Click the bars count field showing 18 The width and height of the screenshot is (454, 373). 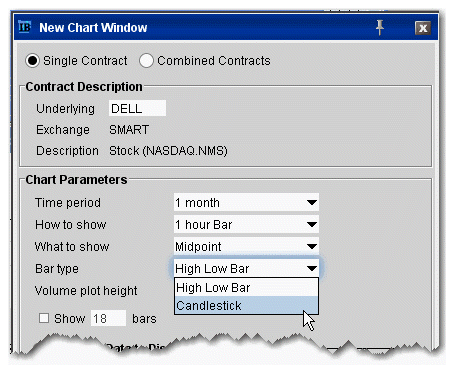pos(108,318)
